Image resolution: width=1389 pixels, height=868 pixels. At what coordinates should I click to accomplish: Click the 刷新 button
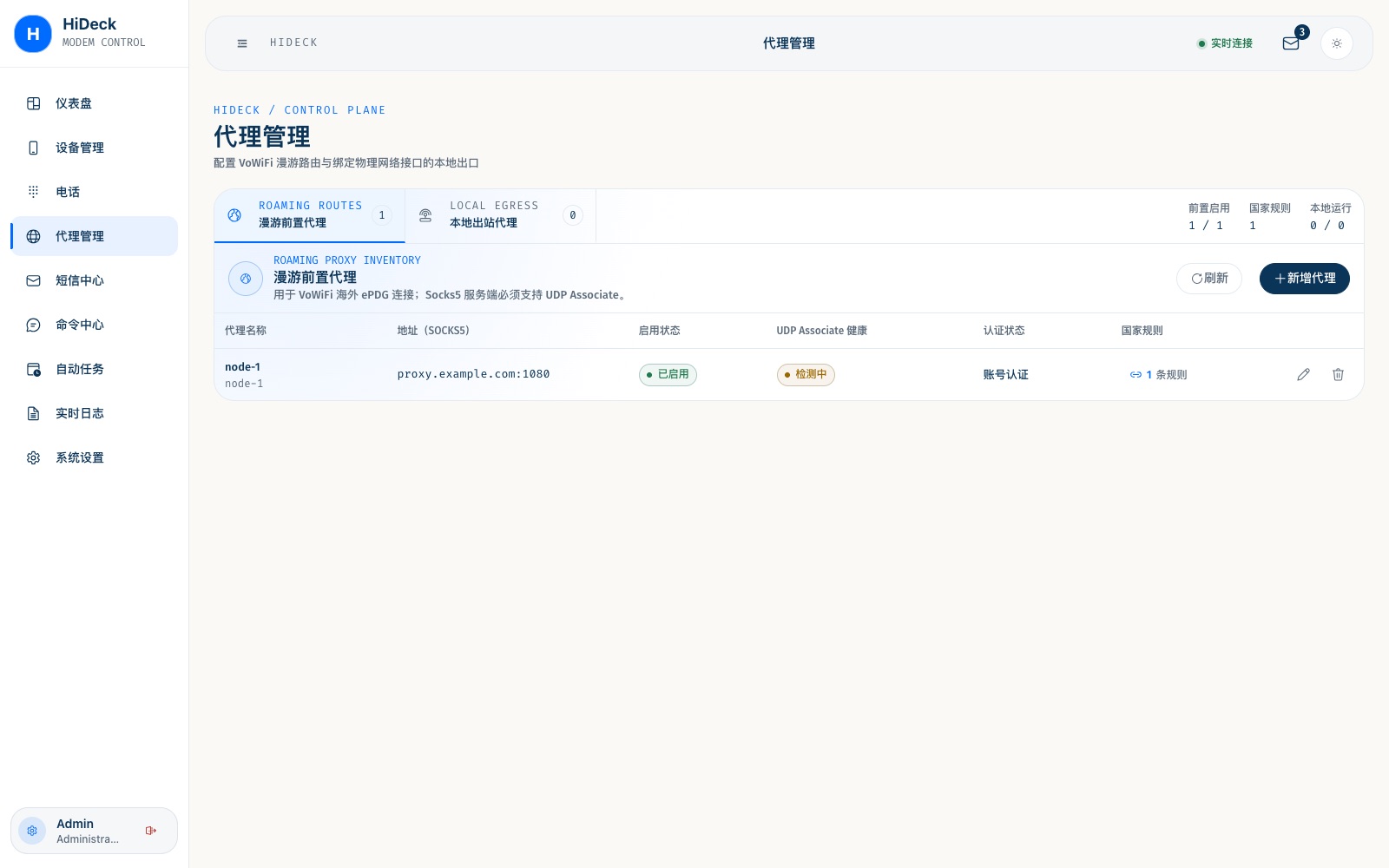tap(1209, 279)
